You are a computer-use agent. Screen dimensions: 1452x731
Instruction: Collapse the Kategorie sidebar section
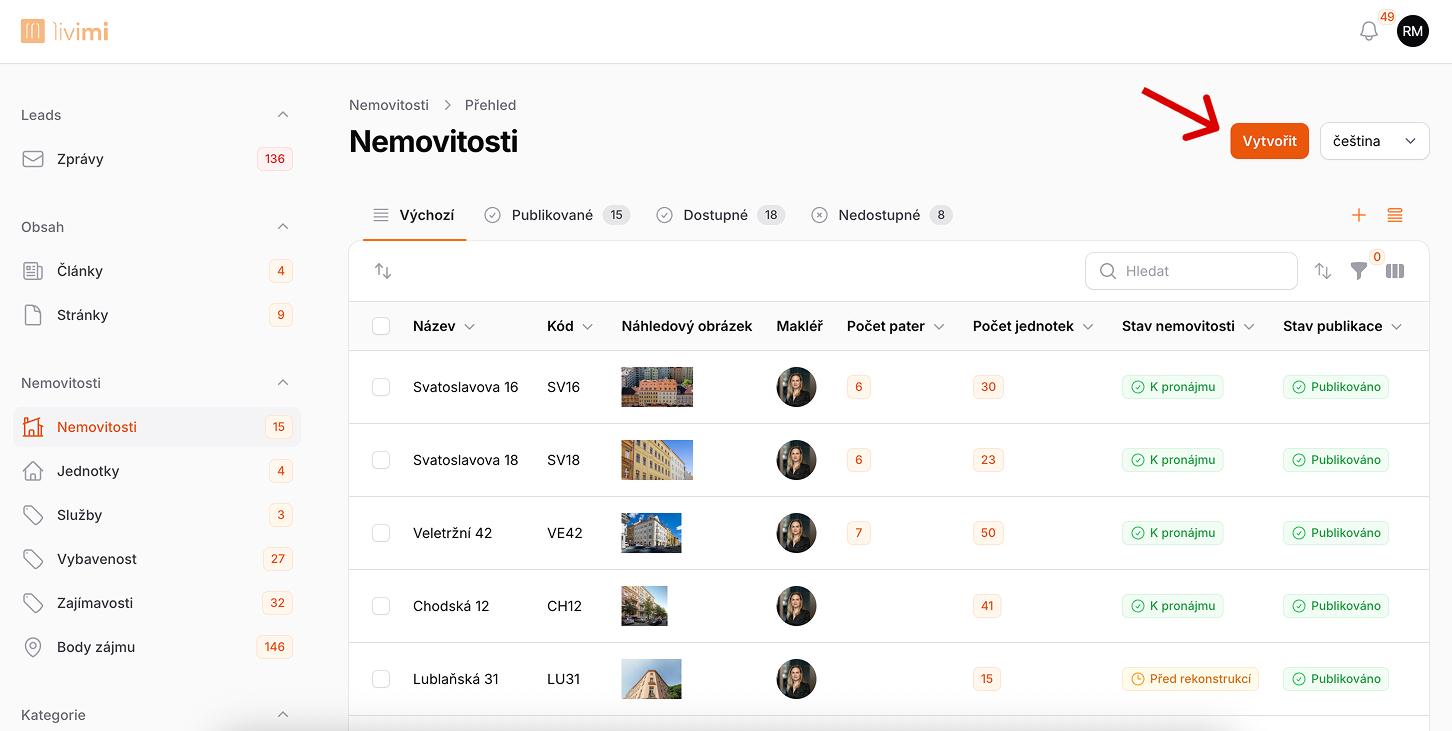pos(283,715)
